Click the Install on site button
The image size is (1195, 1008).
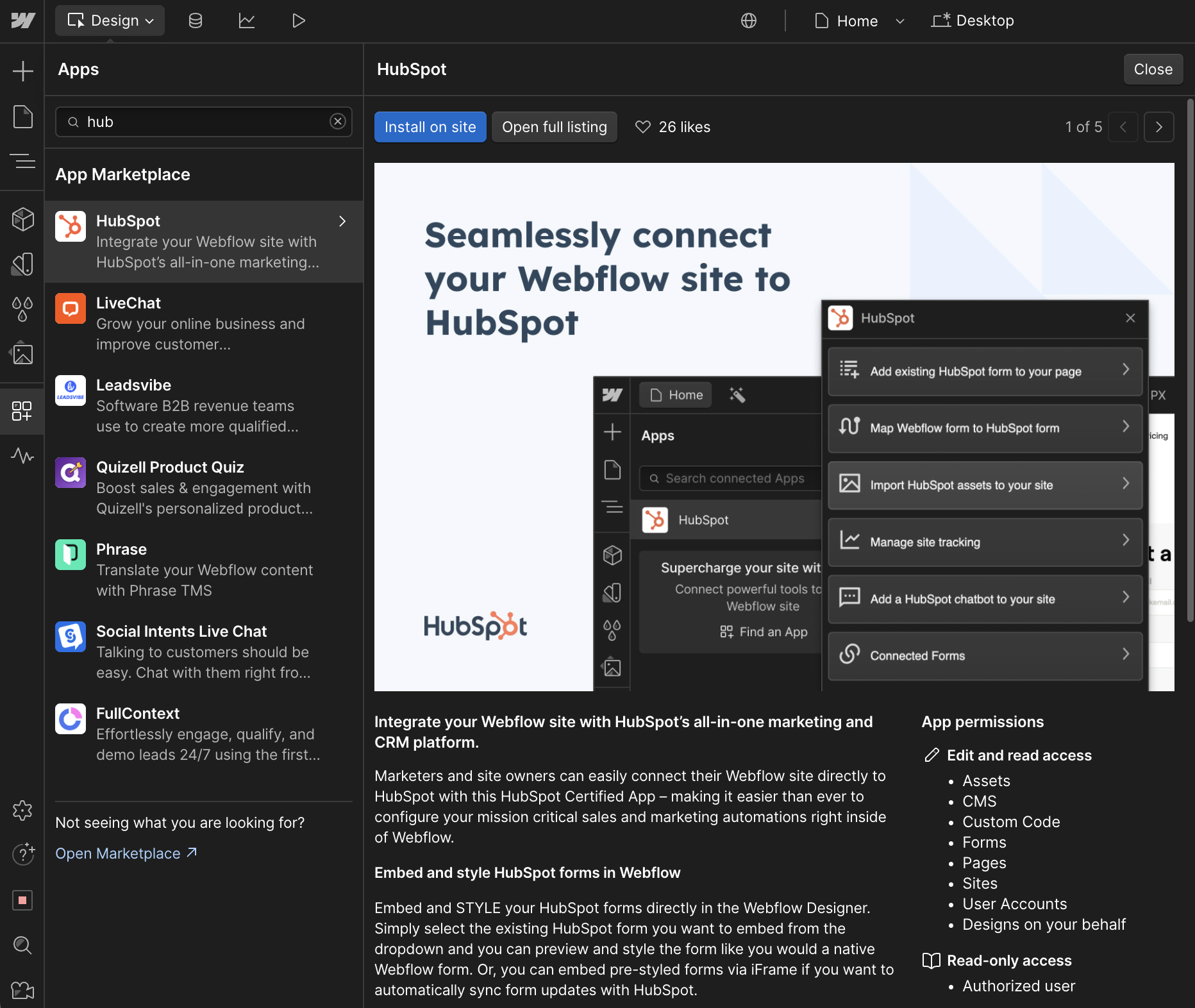click(x=430, y=127)
